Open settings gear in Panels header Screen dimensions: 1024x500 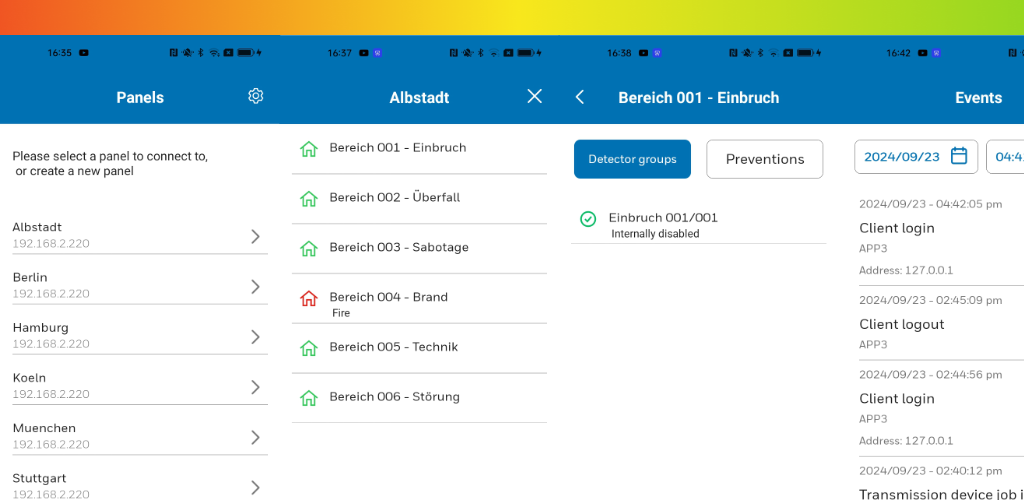(255, 97)
